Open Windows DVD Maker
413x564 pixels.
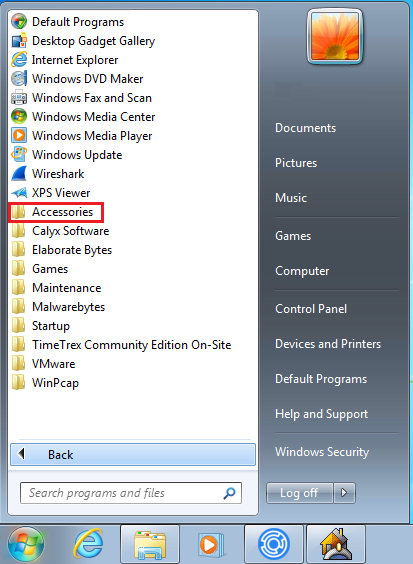click(x=77, y=79)
